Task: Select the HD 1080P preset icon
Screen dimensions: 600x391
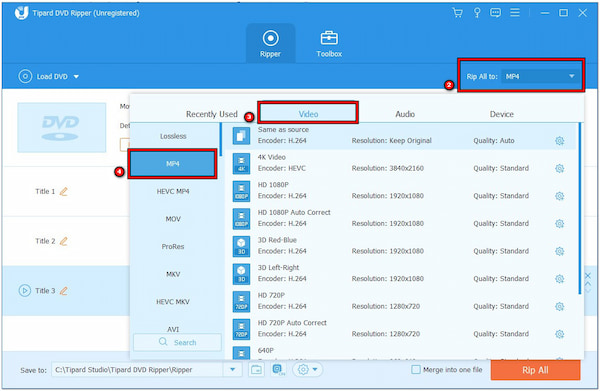Action: [241, 191]
